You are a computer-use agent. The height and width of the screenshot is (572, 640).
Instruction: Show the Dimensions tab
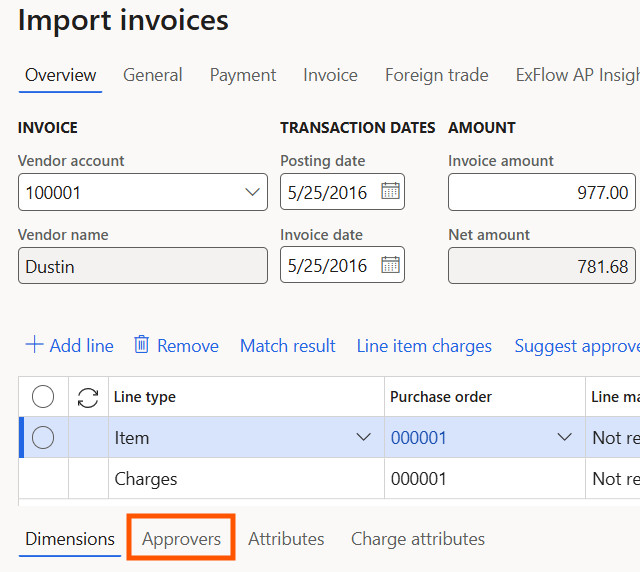point(70,539)
